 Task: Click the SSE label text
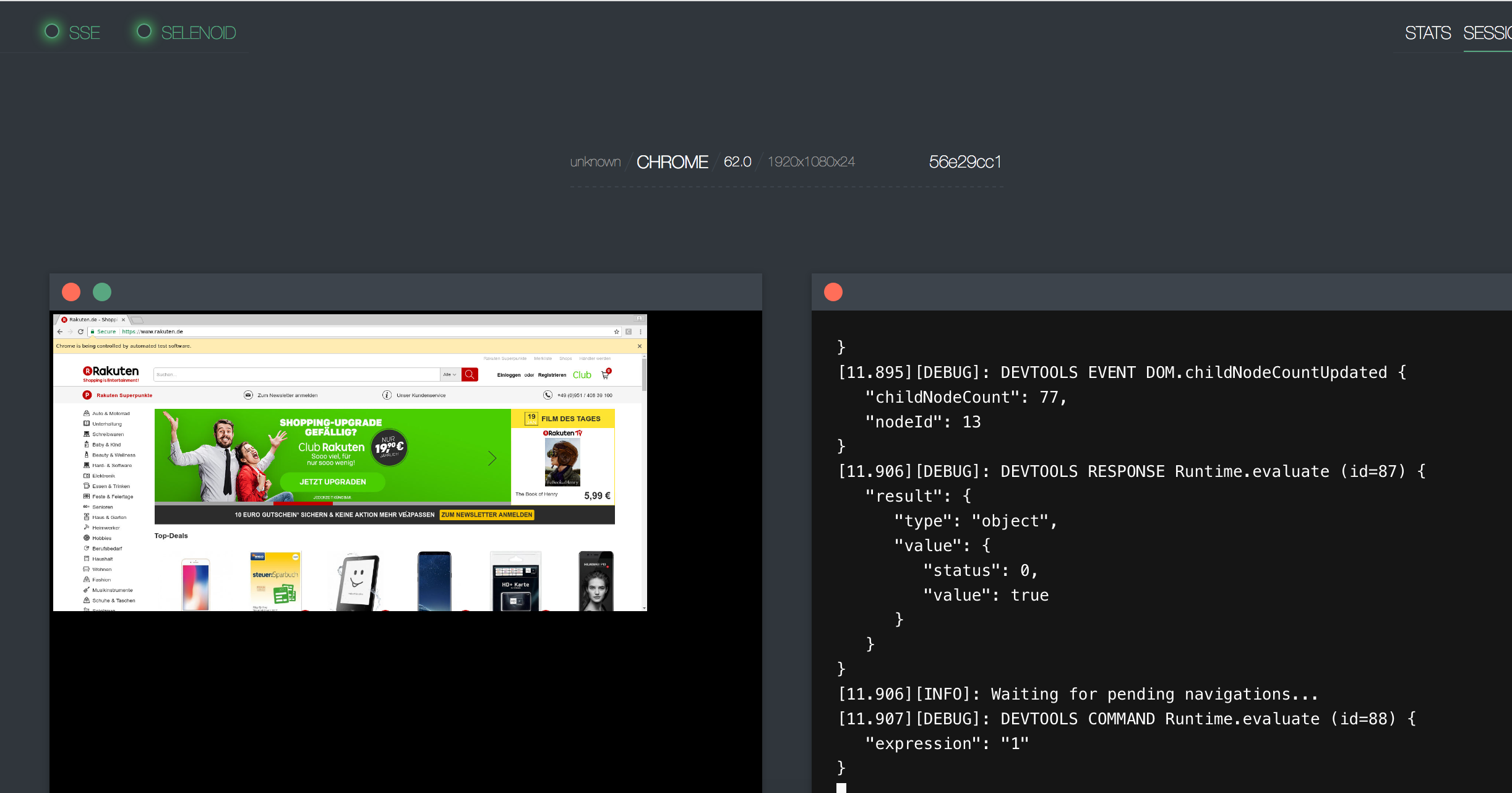tap(85, 32)
